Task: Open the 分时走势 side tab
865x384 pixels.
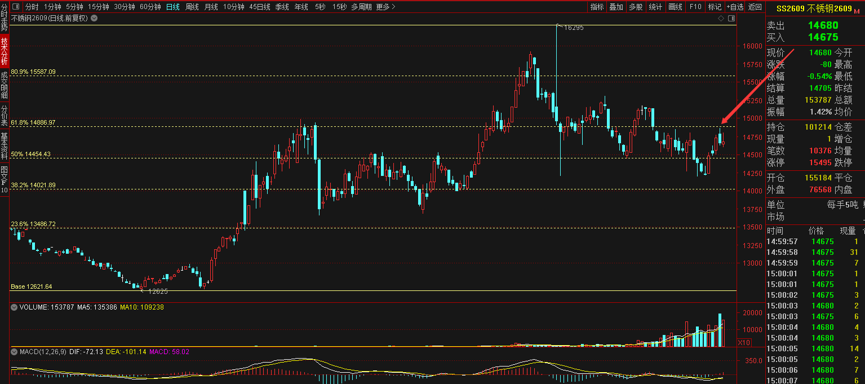Action: (x=4, y=17)
